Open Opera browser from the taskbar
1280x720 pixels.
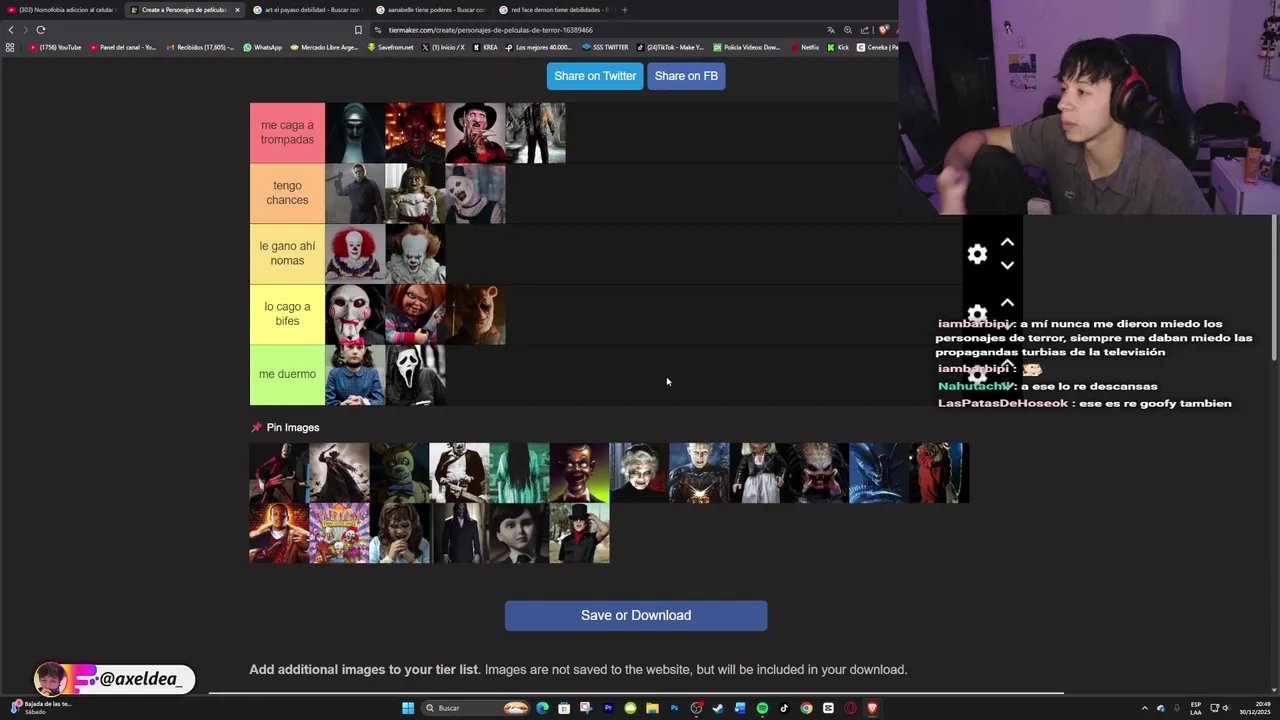tap(850, 708)
